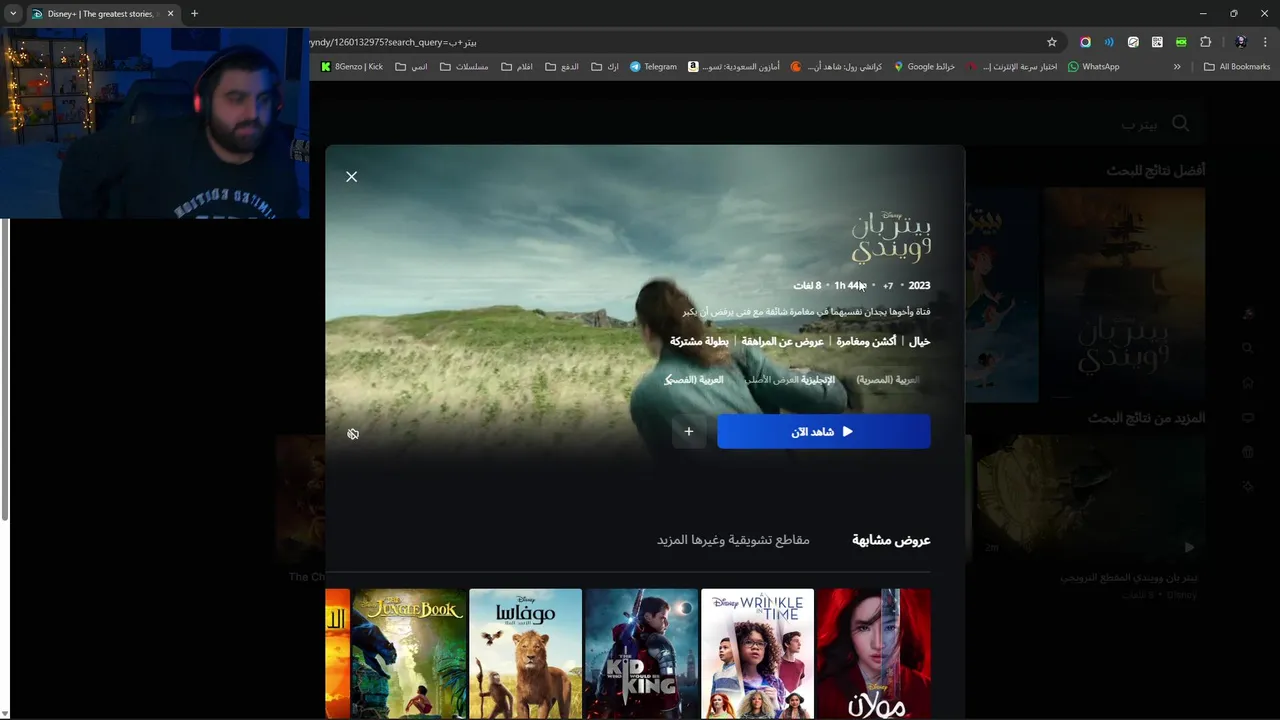Open the Chrome profile avatar
The height and width of the screenshot is (720, 1280).
1241,42
